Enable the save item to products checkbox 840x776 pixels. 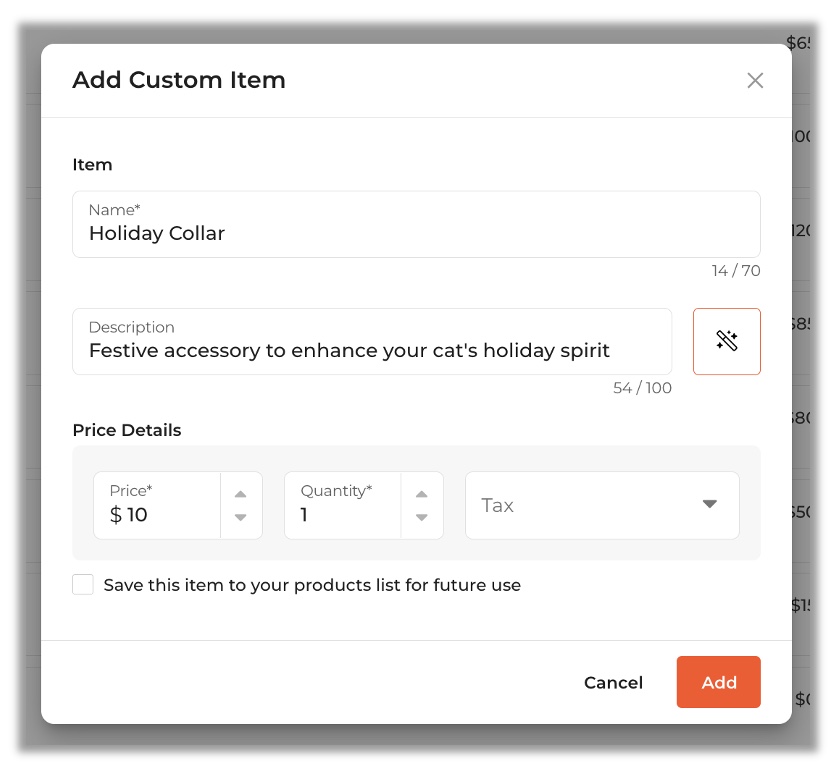tap(83, 585)
